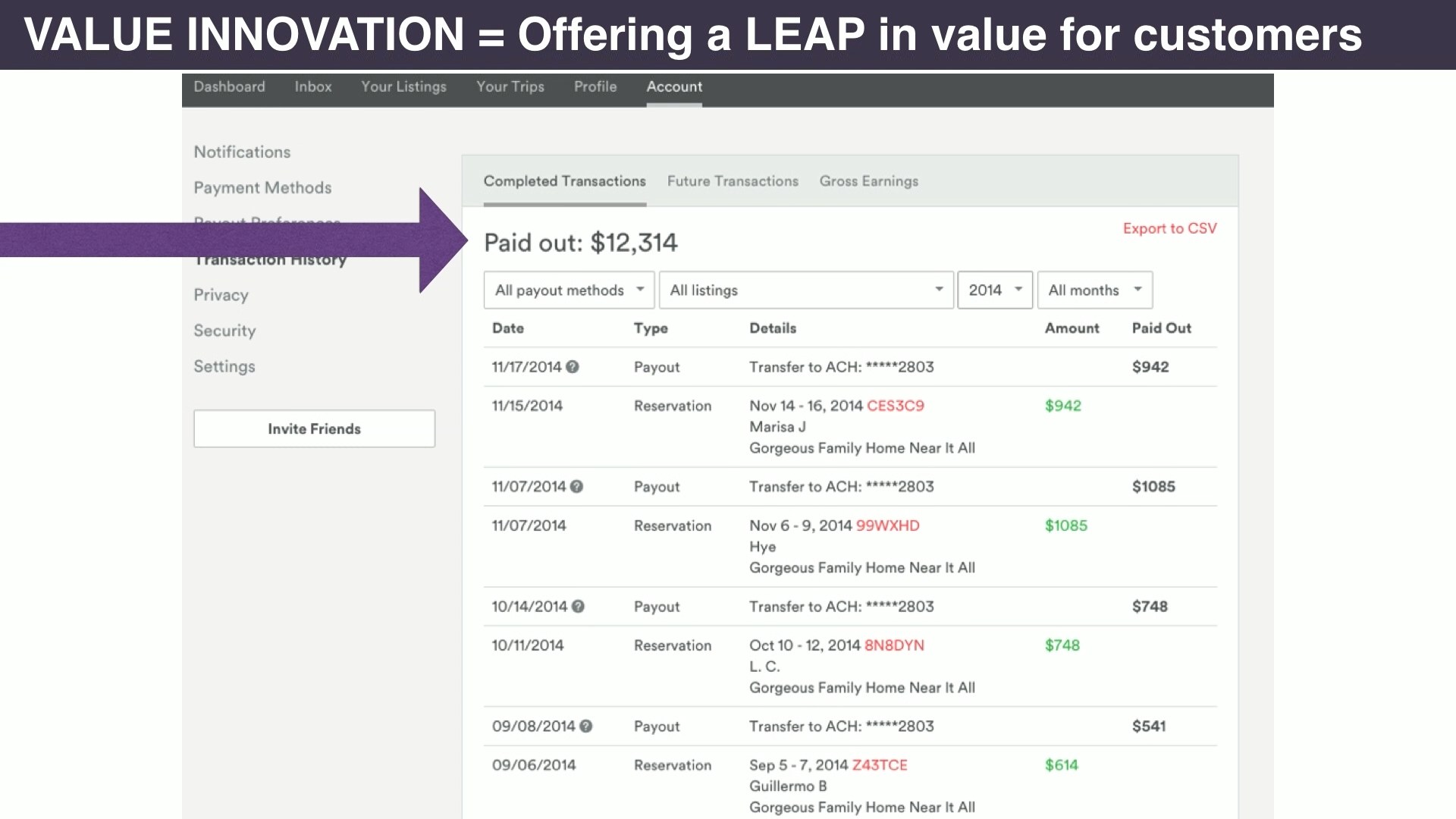This screenshot has width=1456, height=819.
Task: Click the Invite Friends button
Action: [x=315, y=429]
